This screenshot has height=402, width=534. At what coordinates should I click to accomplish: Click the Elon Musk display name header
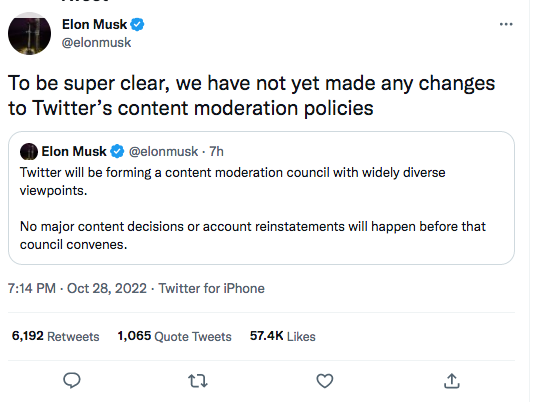[94, 25]
